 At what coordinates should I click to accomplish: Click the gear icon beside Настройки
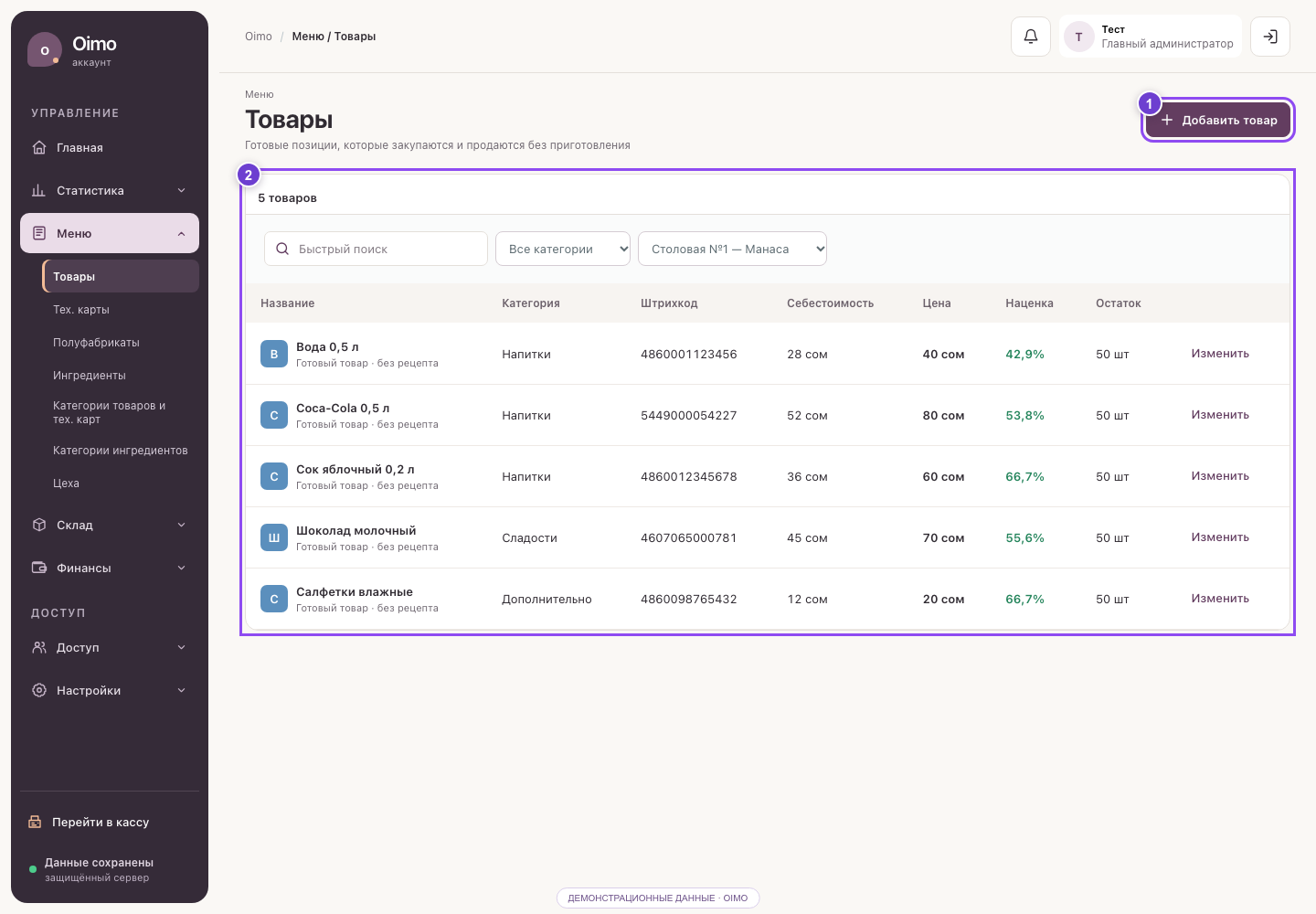39,690
